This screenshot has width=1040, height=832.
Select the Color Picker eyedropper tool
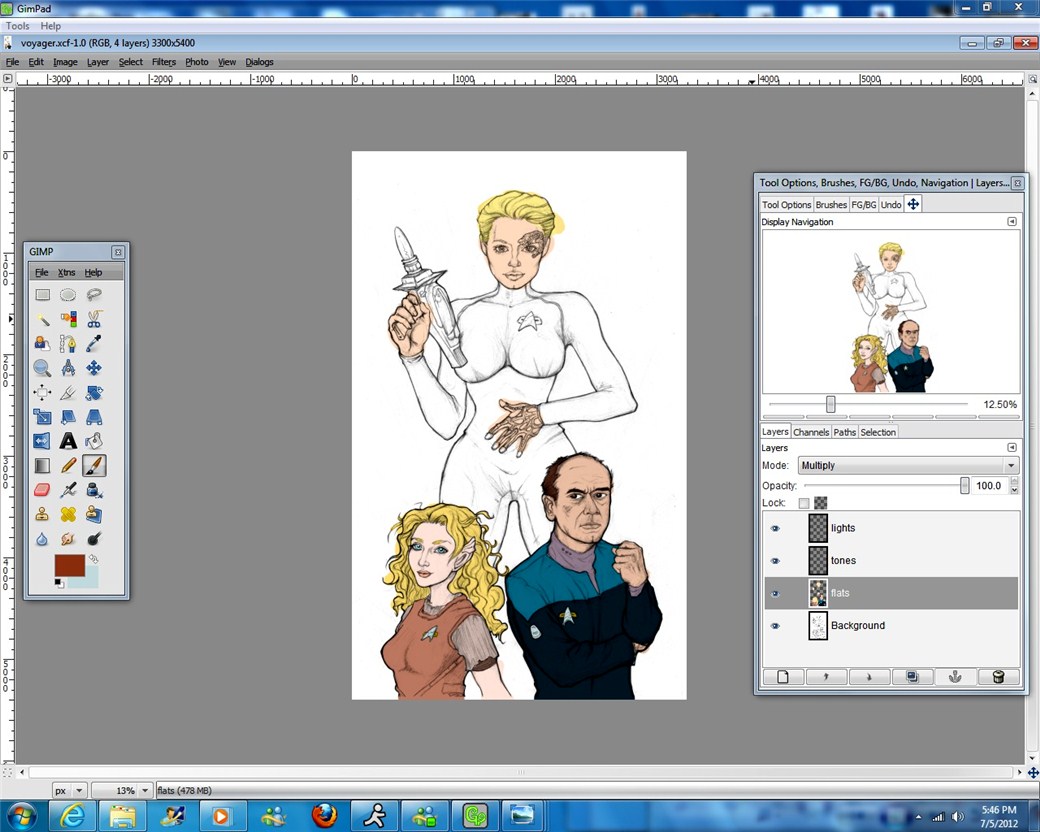click(94, 344)
